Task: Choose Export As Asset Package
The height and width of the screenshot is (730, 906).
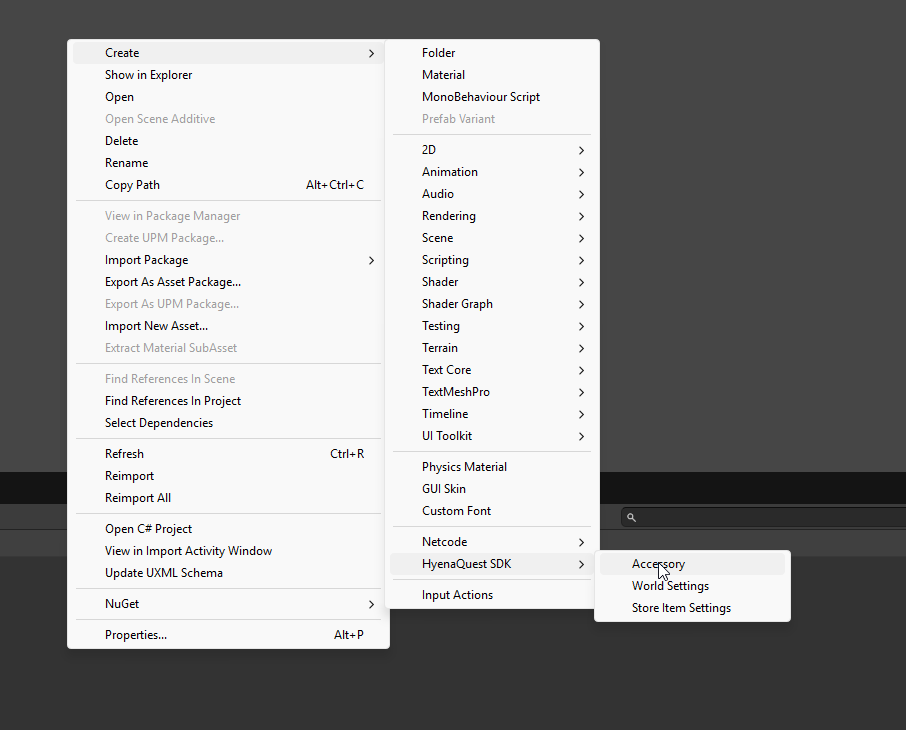Action: point(228,281)
